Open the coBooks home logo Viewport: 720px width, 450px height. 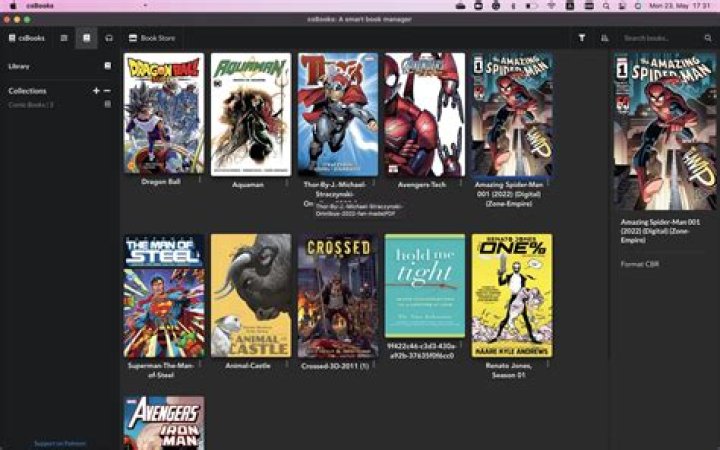click(x=27, y=38)
